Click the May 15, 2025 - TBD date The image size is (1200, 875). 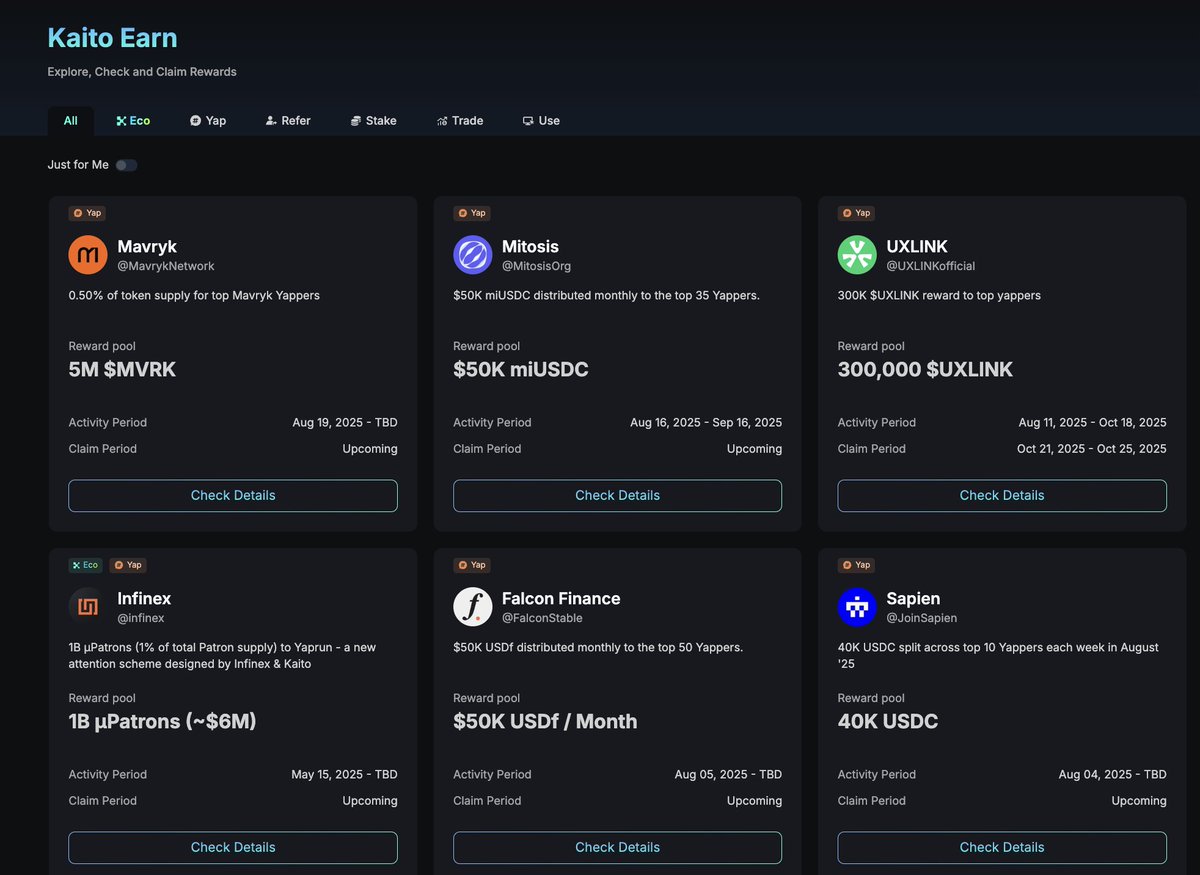pyautogui.click(x=344, y=775)
